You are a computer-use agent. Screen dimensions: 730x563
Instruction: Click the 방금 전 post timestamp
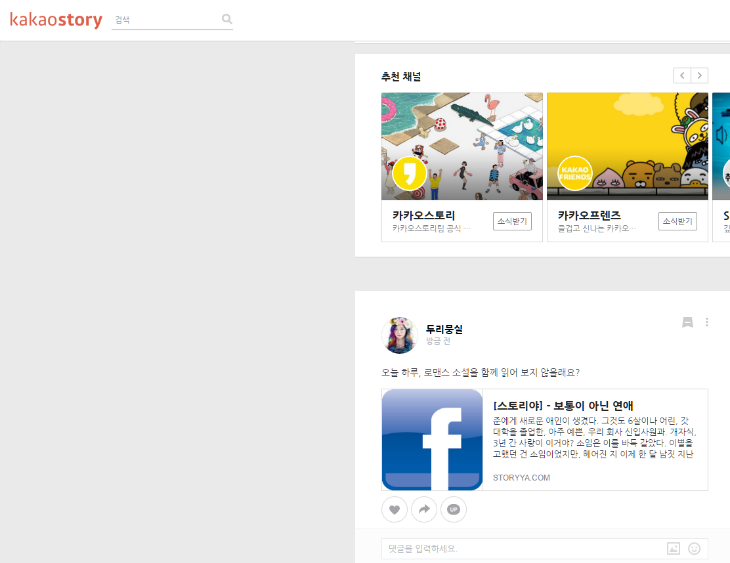pos(438,341)
